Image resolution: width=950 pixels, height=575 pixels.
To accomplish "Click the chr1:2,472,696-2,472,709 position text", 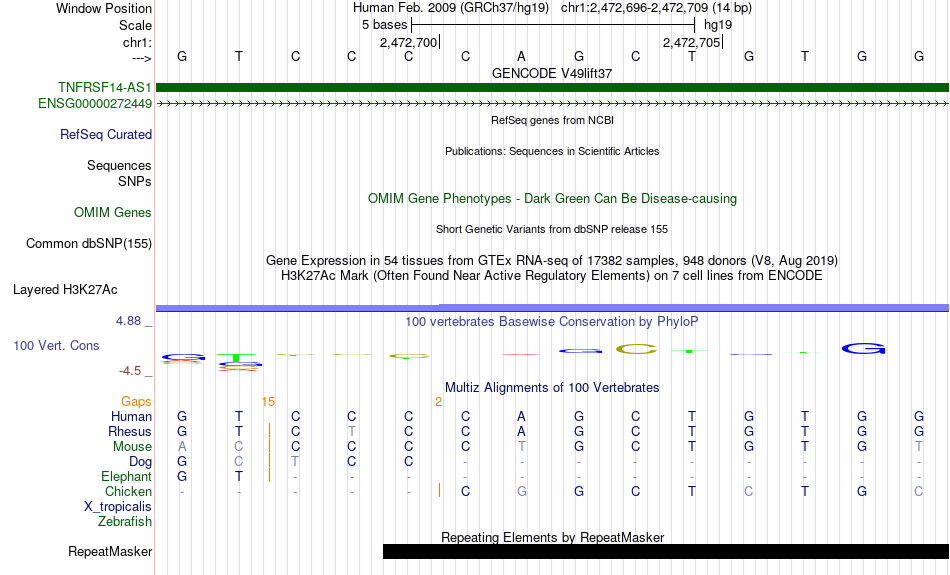I will point(656,8).
